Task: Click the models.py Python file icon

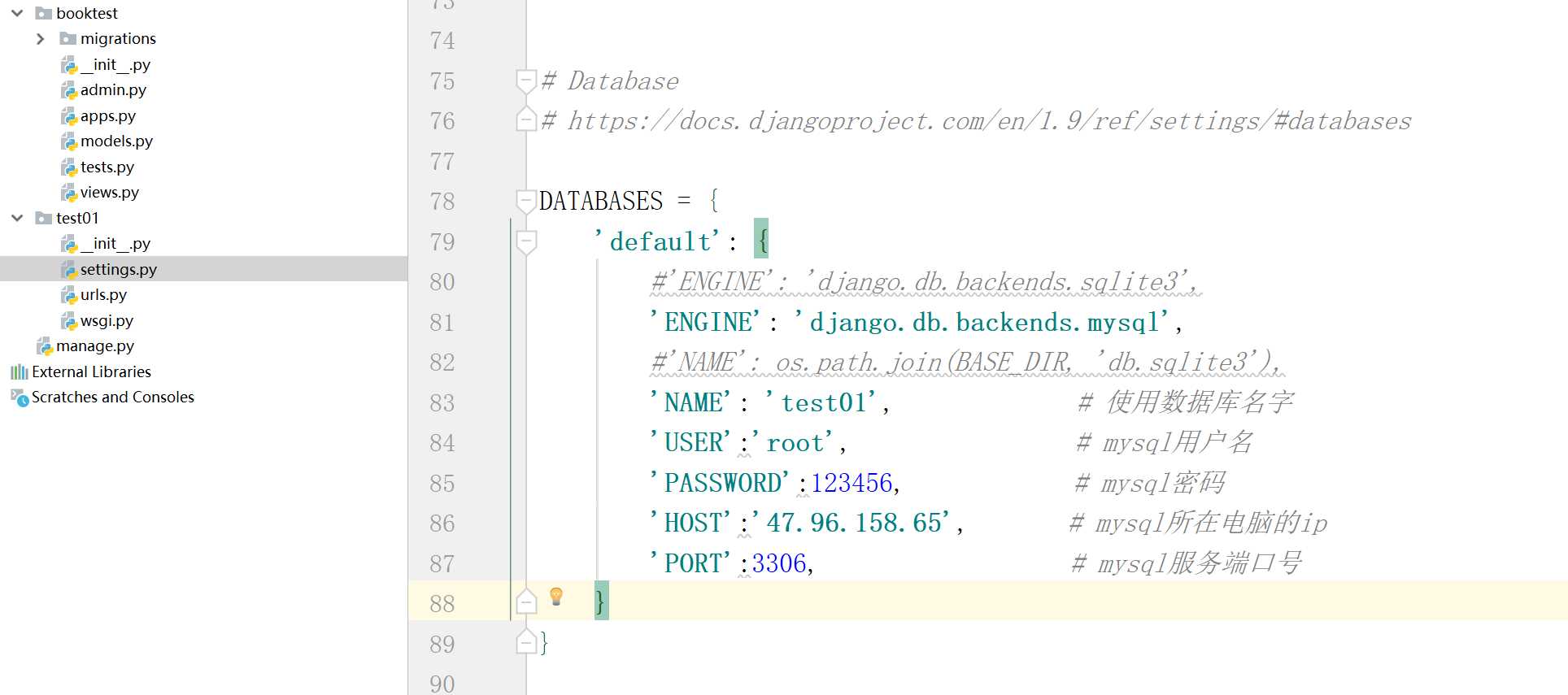Action: tap(69, 141)
